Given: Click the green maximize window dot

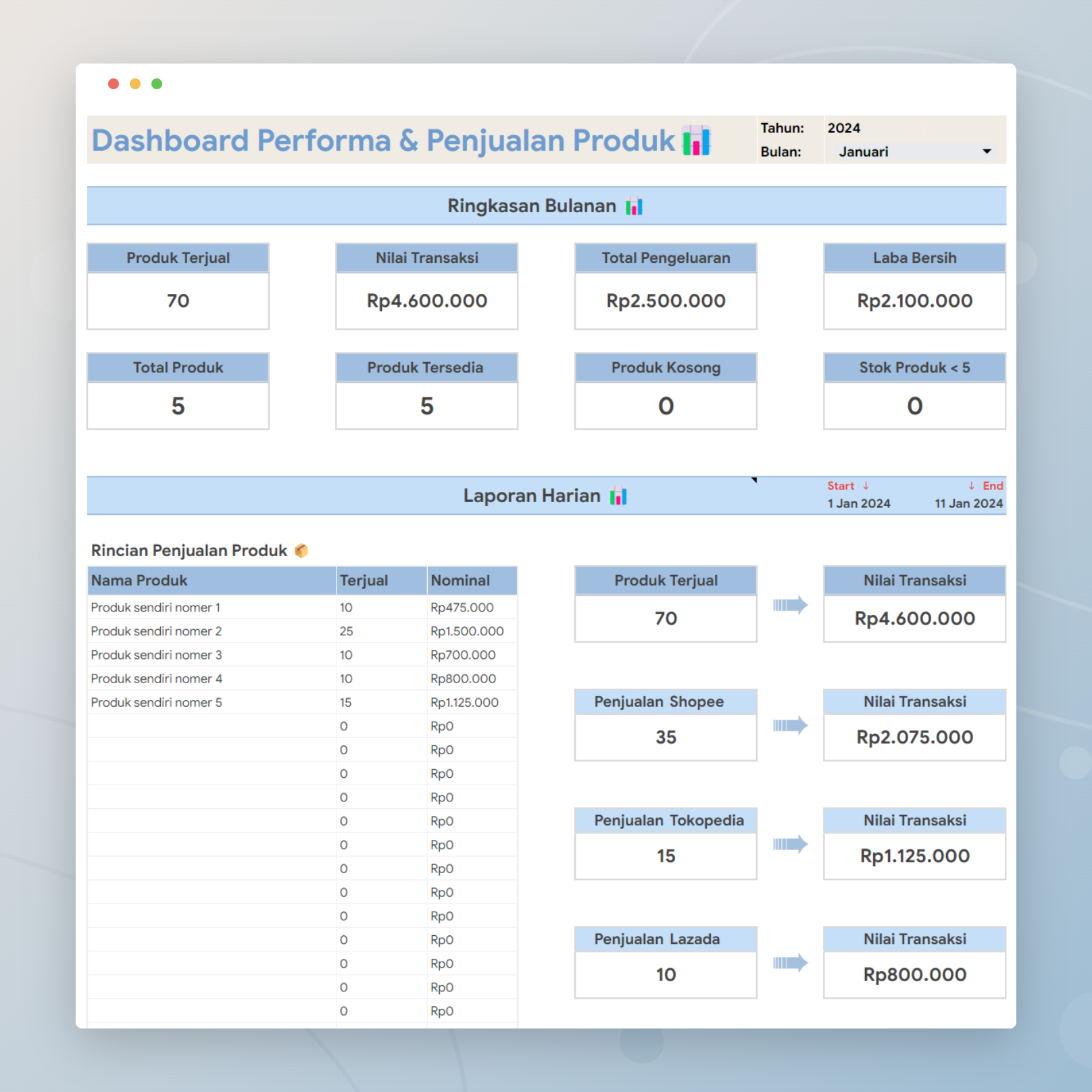Looking at the screenshot, I should [x=157, y=84].
